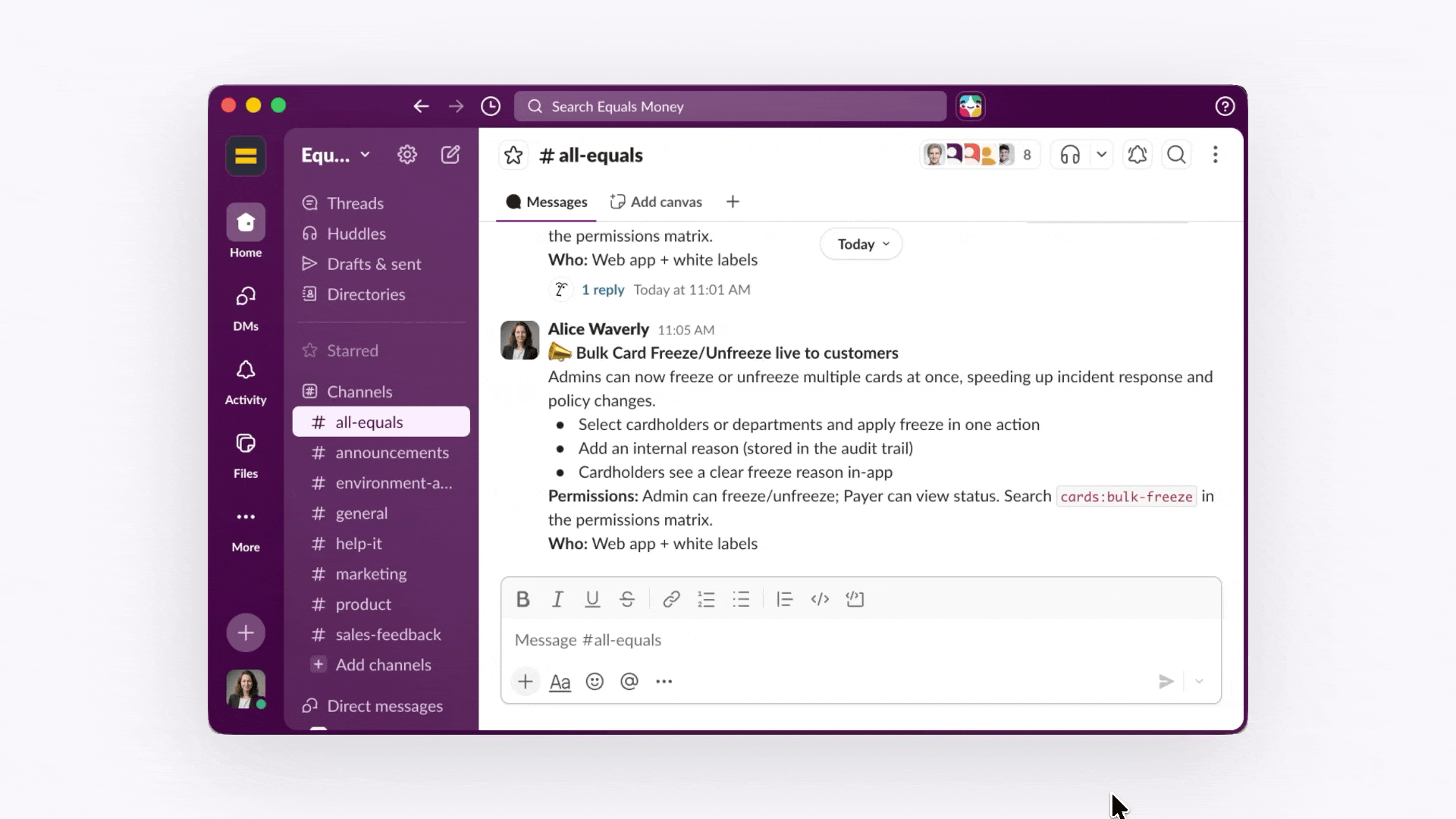Toggle the bulleted list format

741,599
